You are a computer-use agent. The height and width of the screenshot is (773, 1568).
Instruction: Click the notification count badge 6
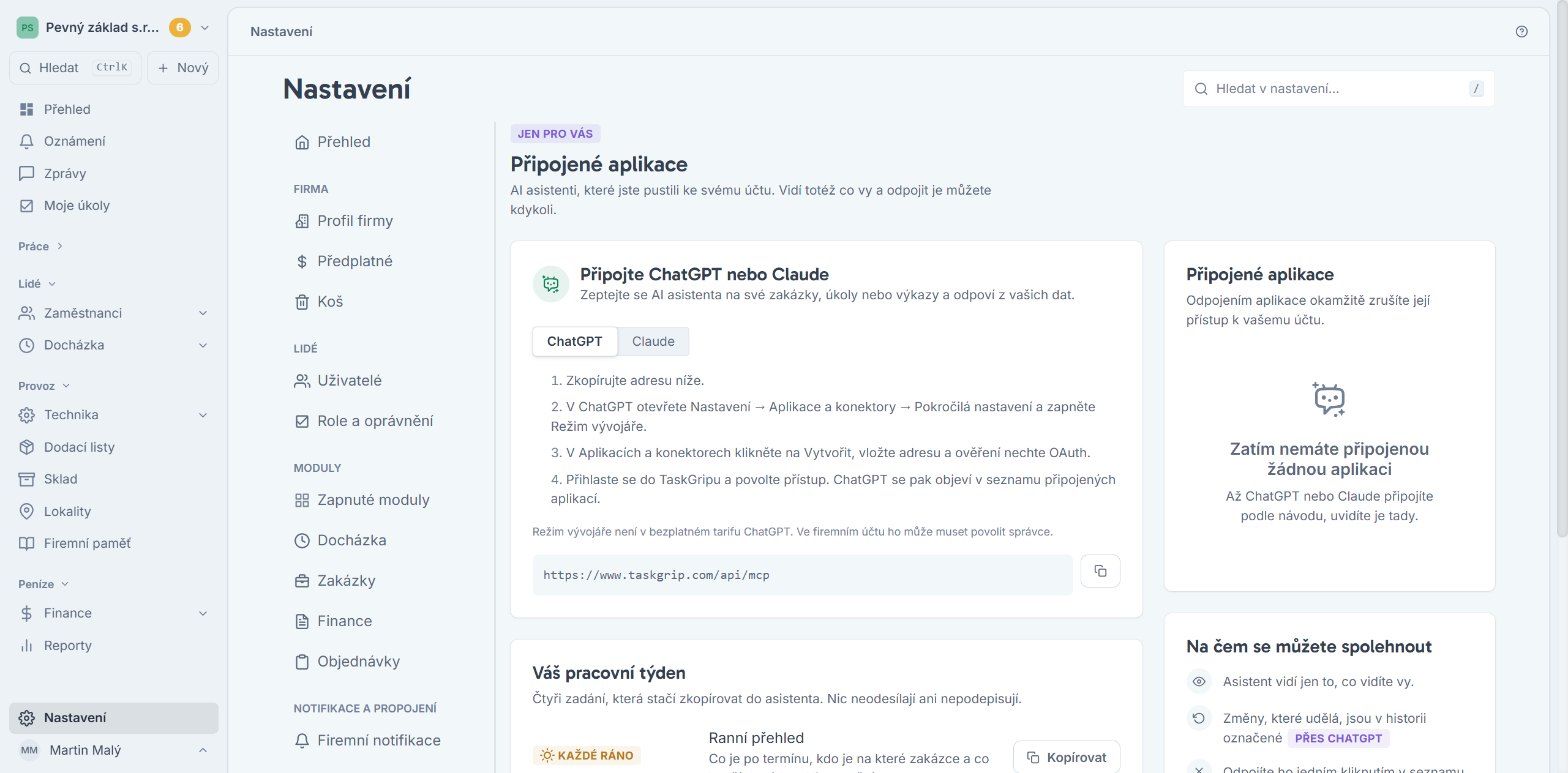point(180,28)
